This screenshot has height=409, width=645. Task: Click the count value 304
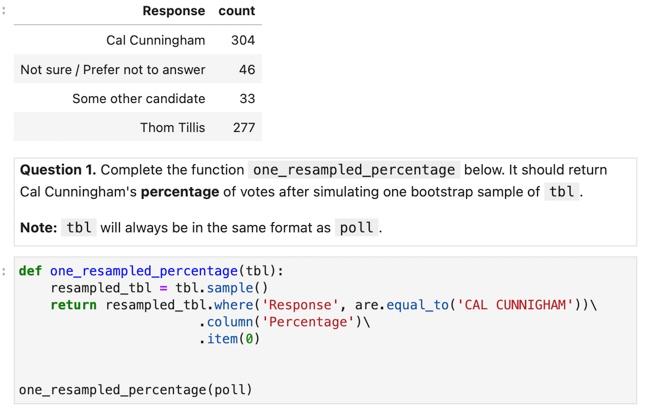click(x=243, y=40)
